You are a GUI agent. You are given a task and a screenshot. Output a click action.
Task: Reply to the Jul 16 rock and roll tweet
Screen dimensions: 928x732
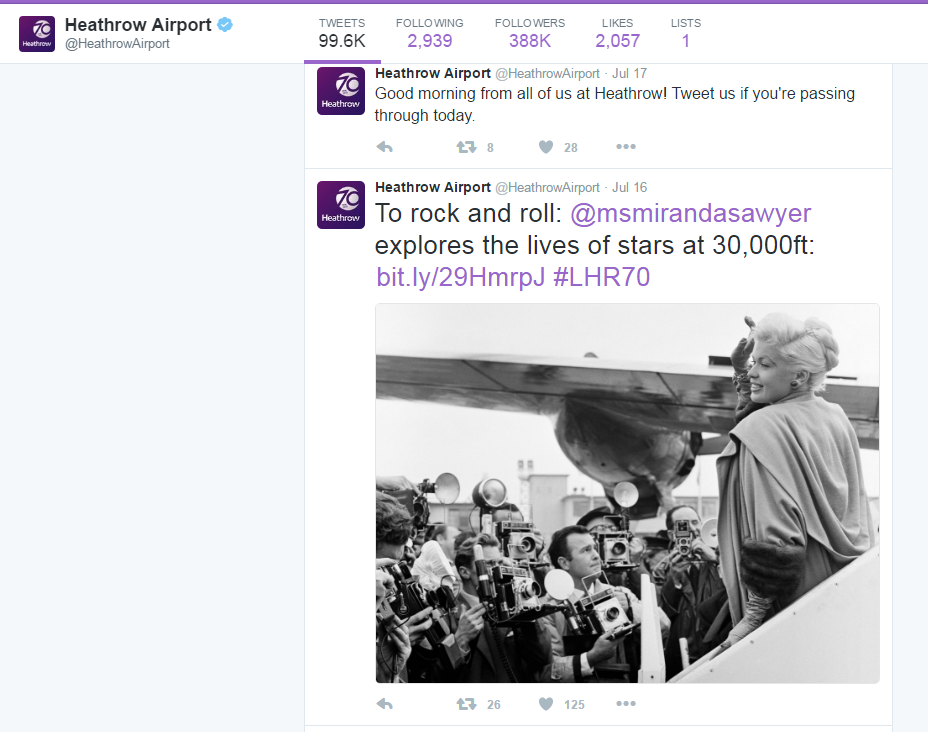[385, 704]
